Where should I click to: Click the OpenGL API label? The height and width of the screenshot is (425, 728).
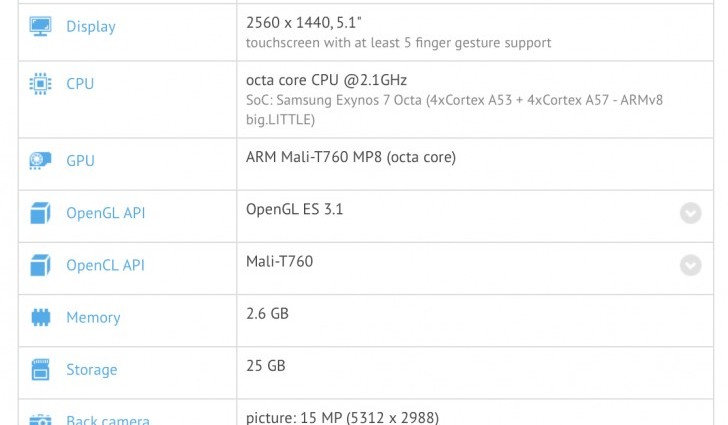(x=105, y=213)
